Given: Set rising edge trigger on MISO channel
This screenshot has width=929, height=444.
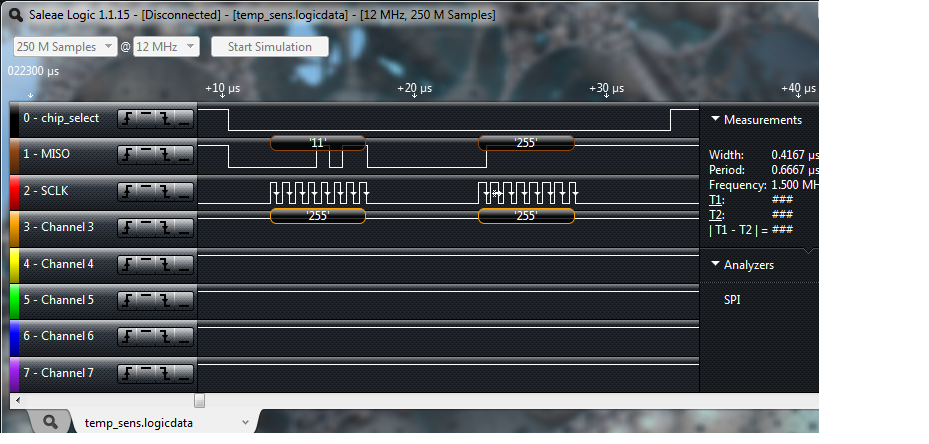Looking at the screenshot, I should pyautogui.click(x=127, y=155).
